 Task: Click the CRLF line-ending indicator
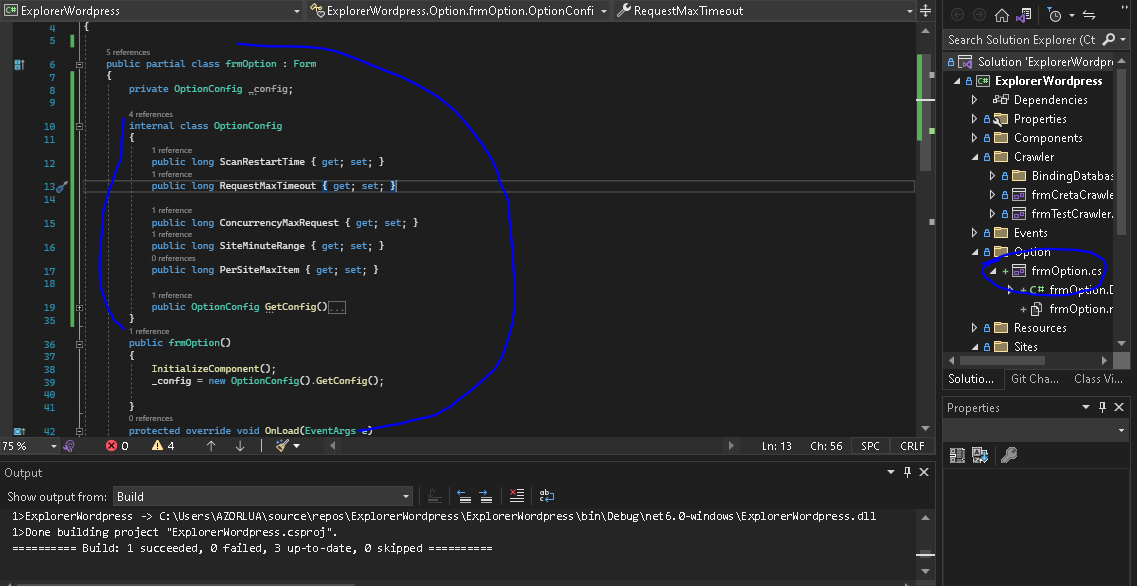coord(913,446)
